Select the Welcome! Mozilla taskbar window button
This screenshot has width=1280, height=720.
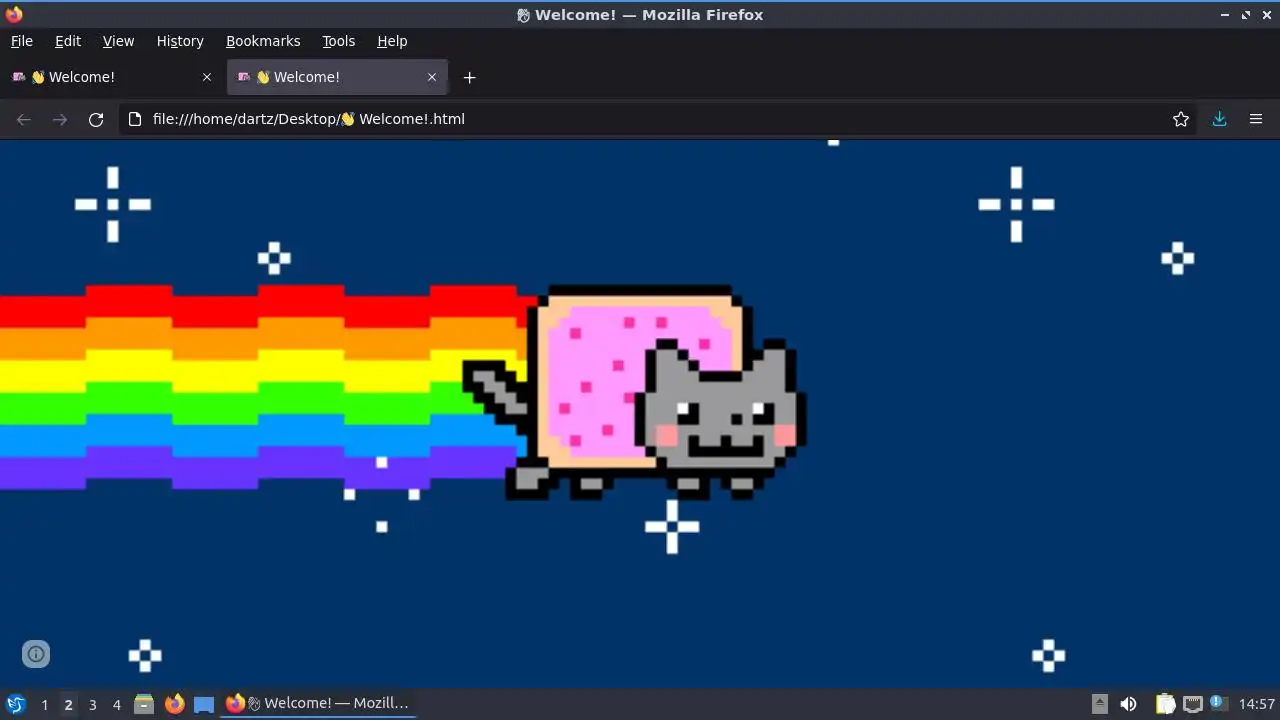click(x=317, y=704)
